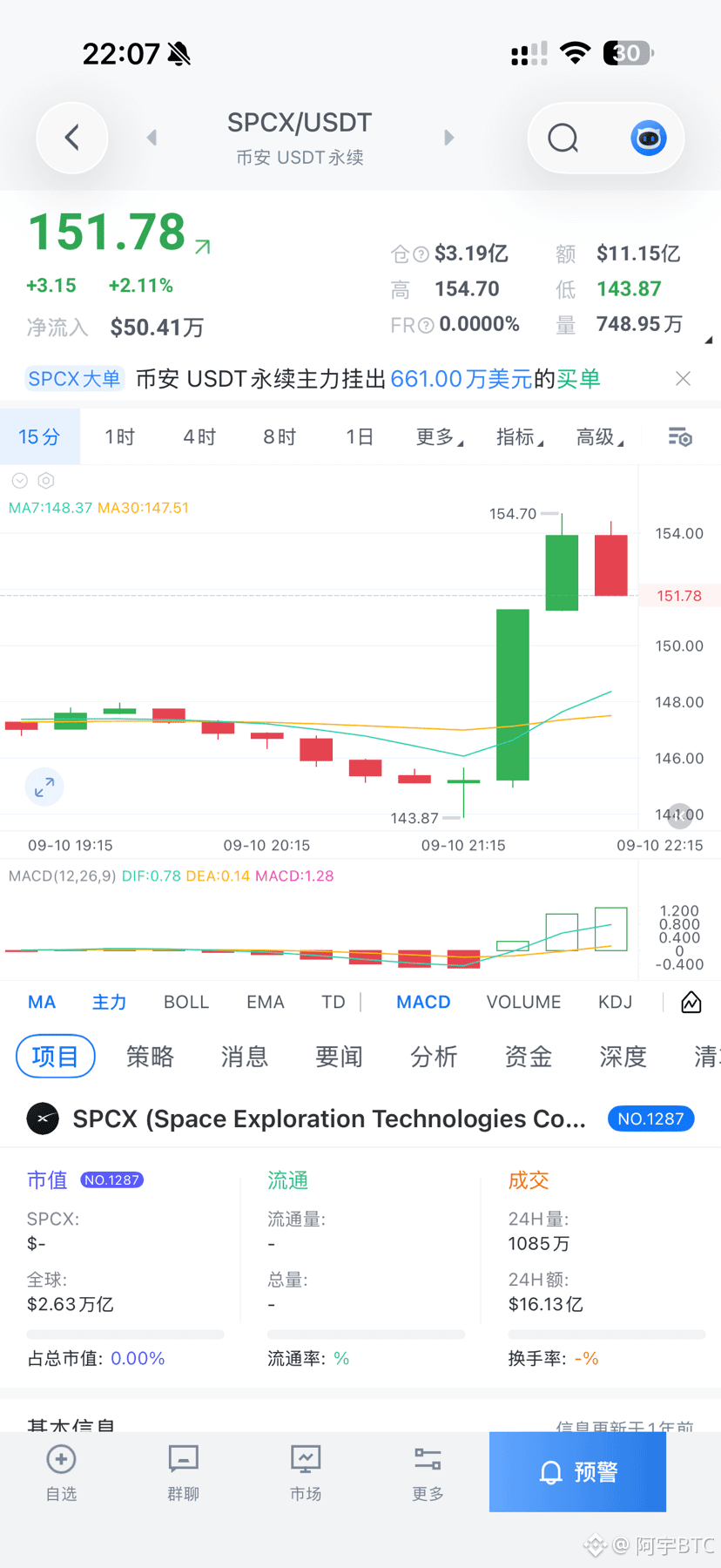This screenshot has height=1568, width=721.
Task: Expand the 更多 timeframe dropdown
Action: [x=440, y=436]
